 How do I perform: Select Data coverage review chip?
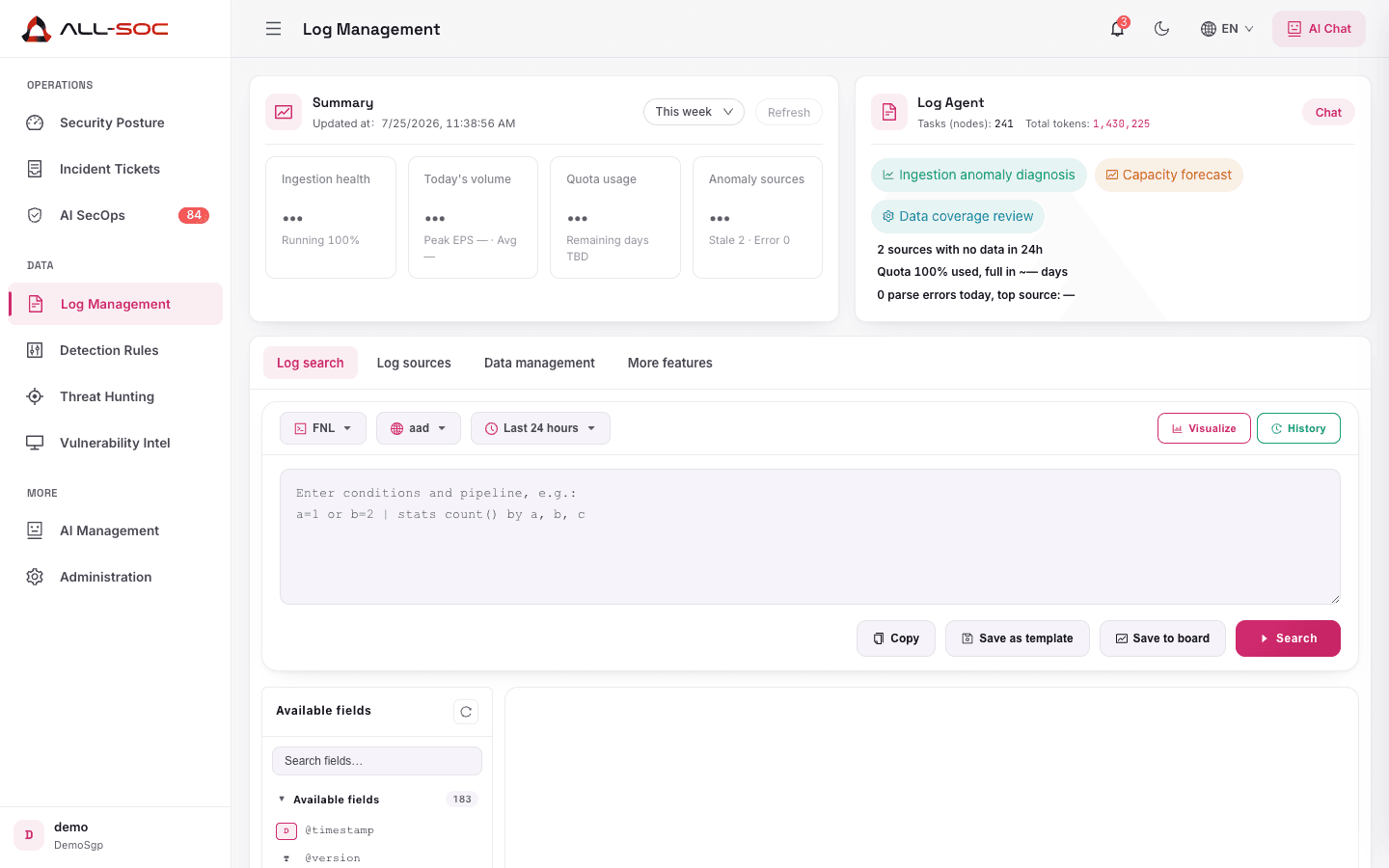tap(957, 216)
